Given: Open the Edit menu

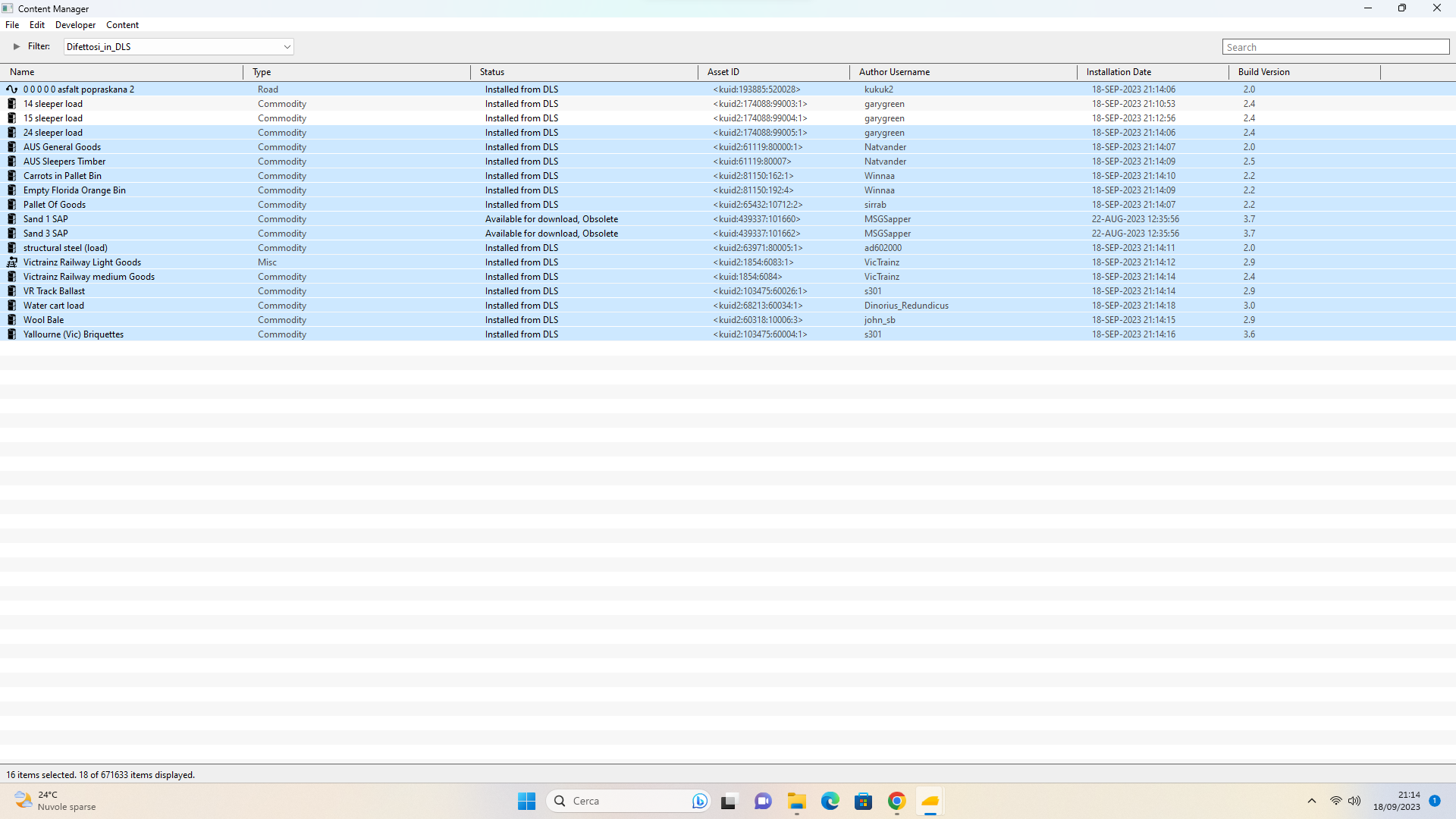Looking at the screenshot, I should 37,25.
